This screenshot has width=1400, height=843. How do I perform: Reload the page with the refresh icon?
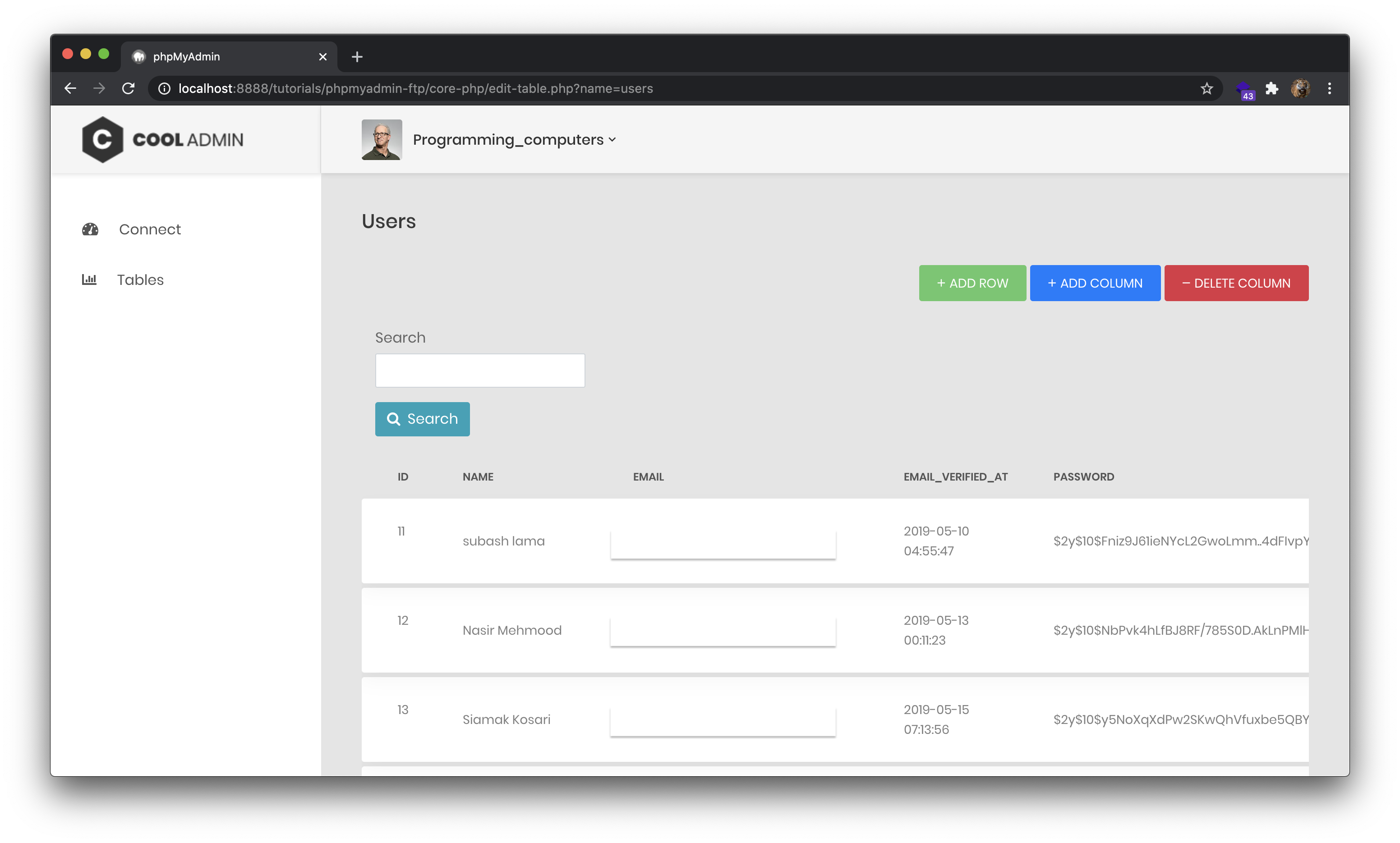[129, 88]
